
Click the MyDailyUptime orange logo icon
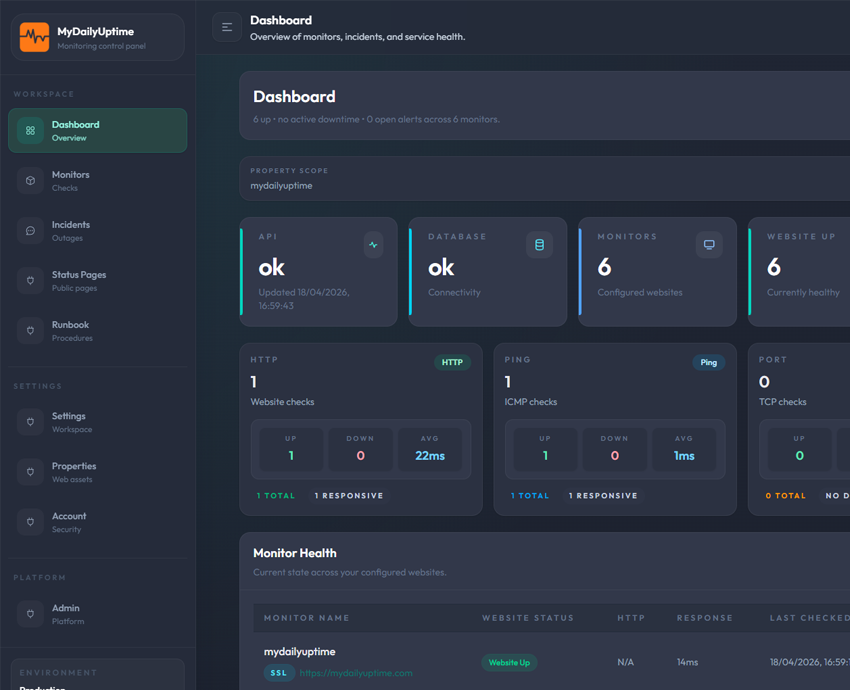(x=34, y=37)
